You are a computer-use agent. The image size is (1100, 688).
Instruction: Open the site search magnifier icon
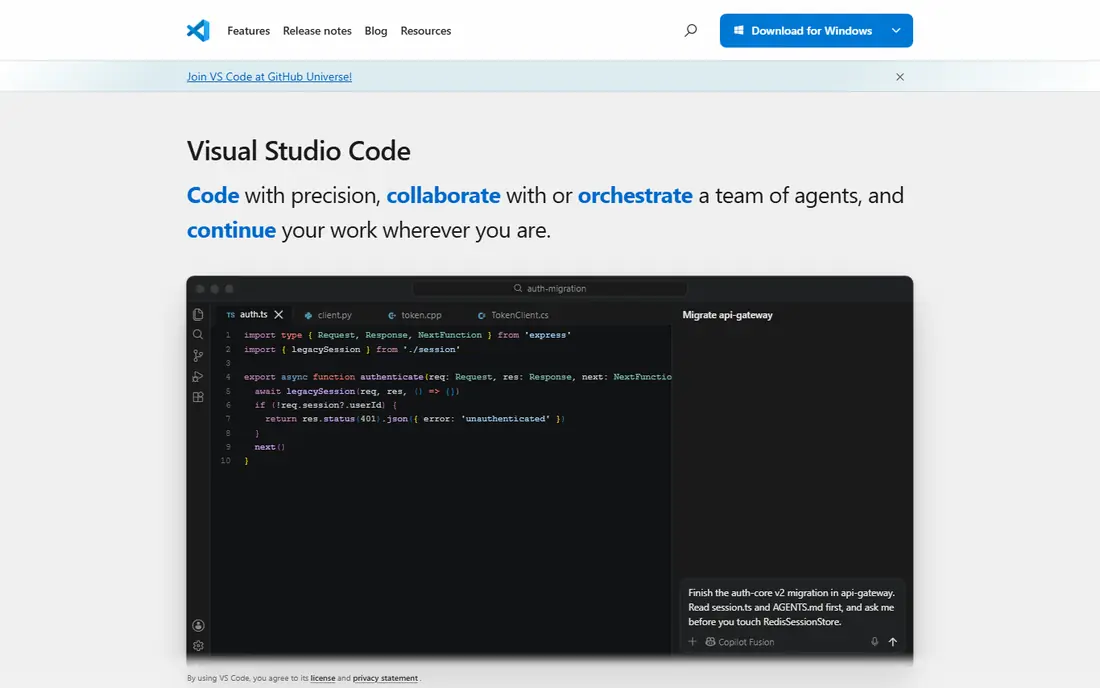[691, 30]
